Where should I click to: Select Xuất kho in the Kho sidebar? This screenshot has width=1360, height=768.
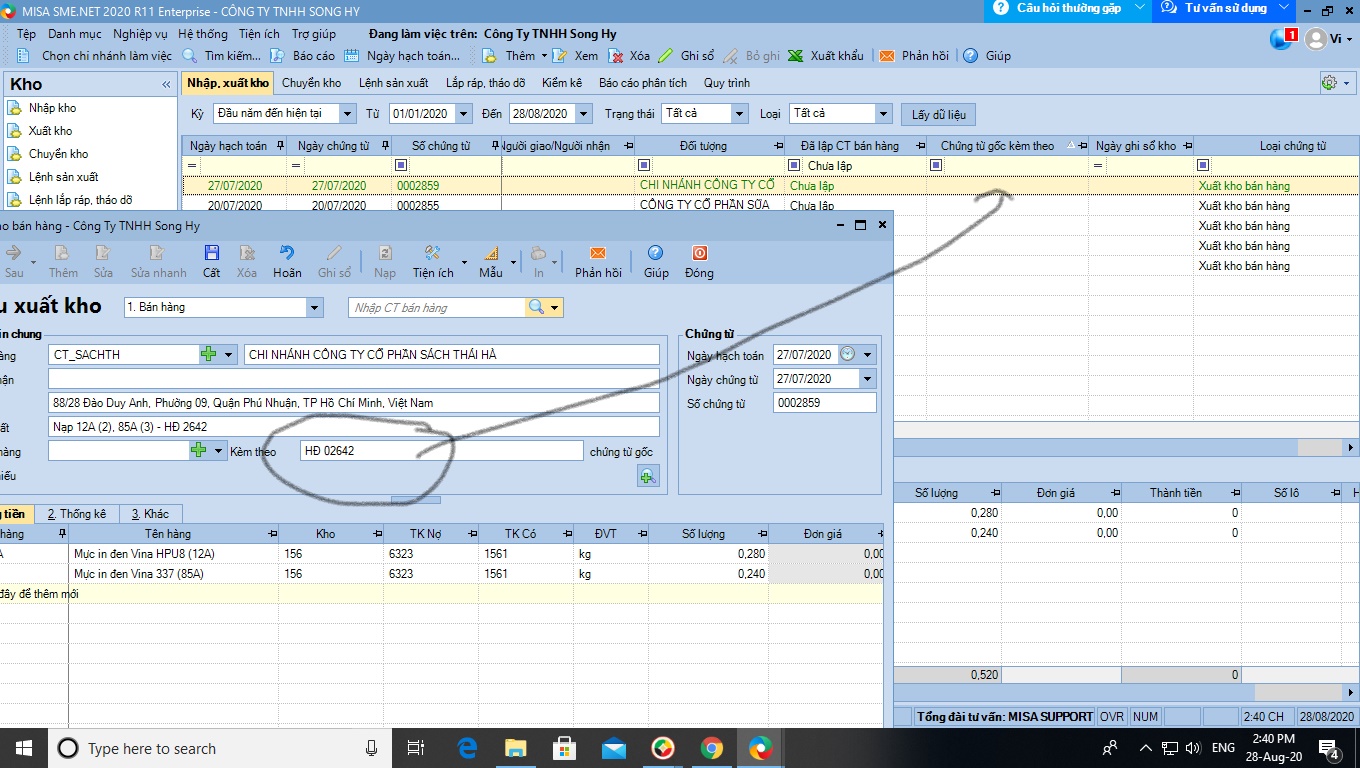[50, 131]
